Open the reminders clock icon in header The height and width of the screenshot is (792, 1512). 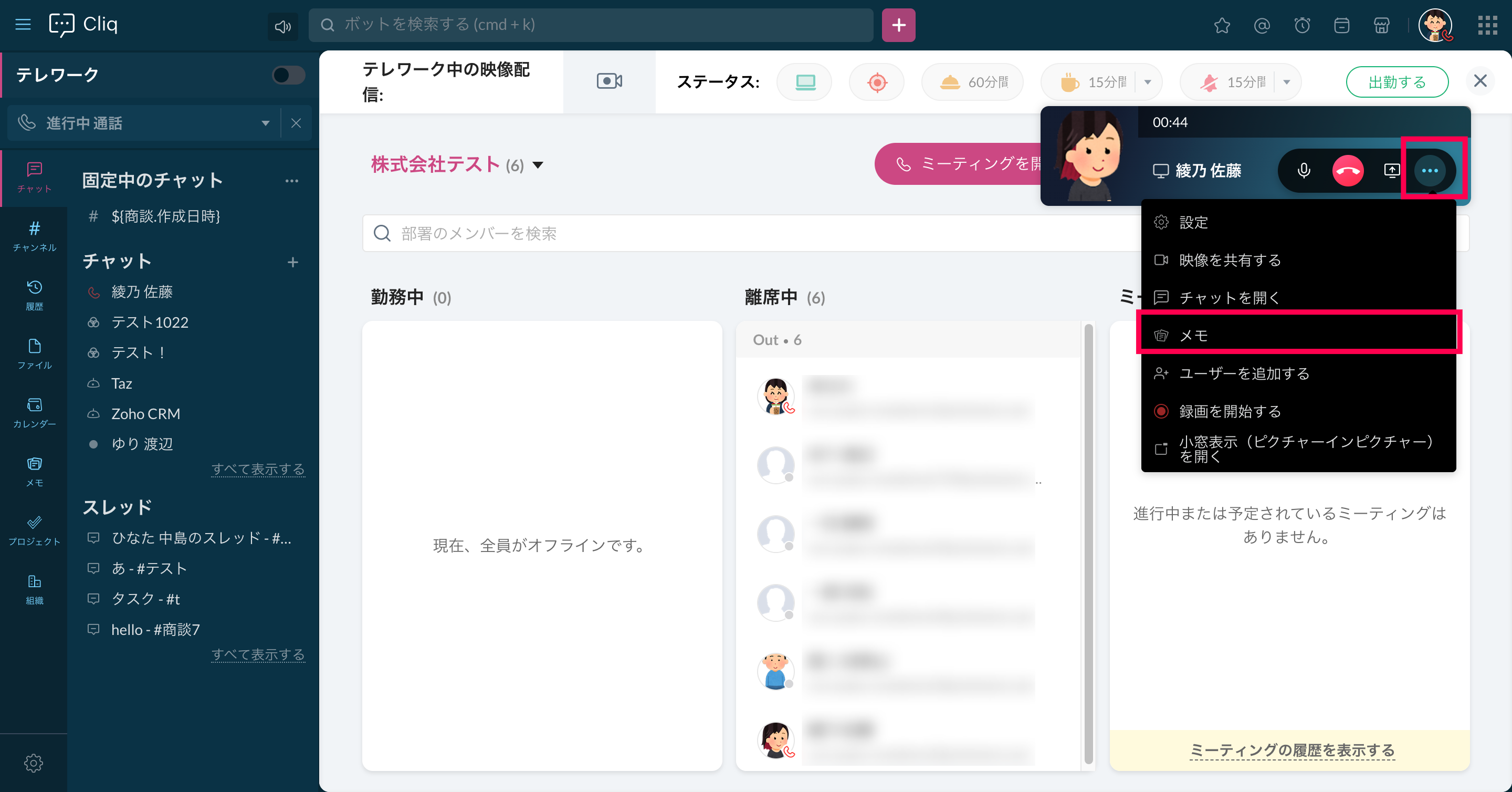[x=1302, y=25]
